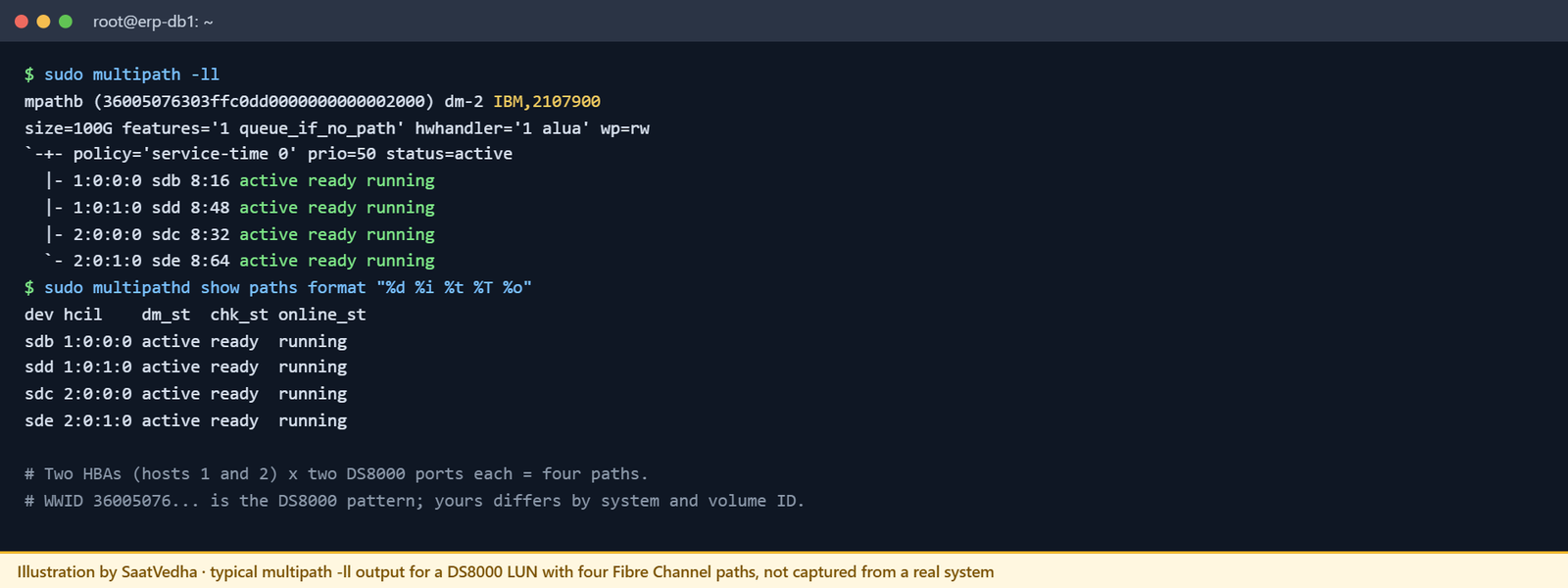
Task: Click the "Illustration by SaatVedha" caption
Action: 506,572
